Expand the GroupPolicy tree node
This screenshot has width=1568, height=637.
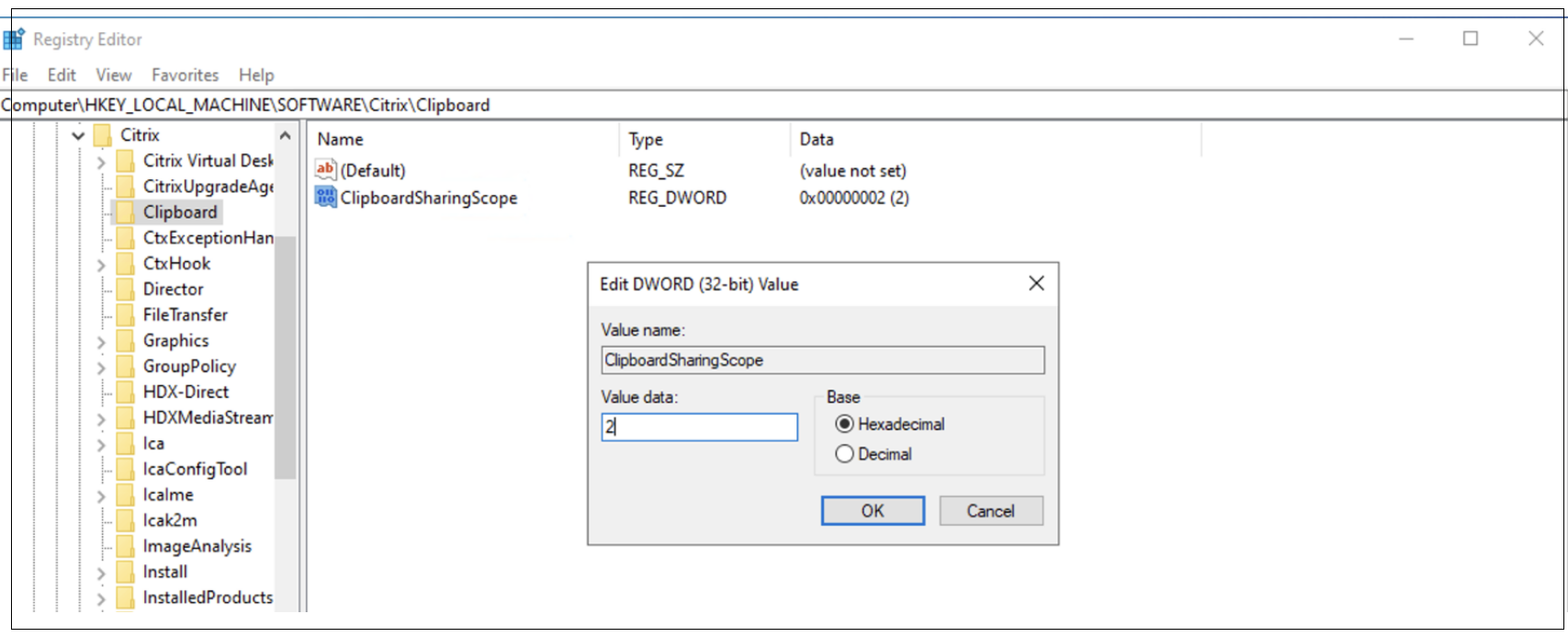[101, 368]
